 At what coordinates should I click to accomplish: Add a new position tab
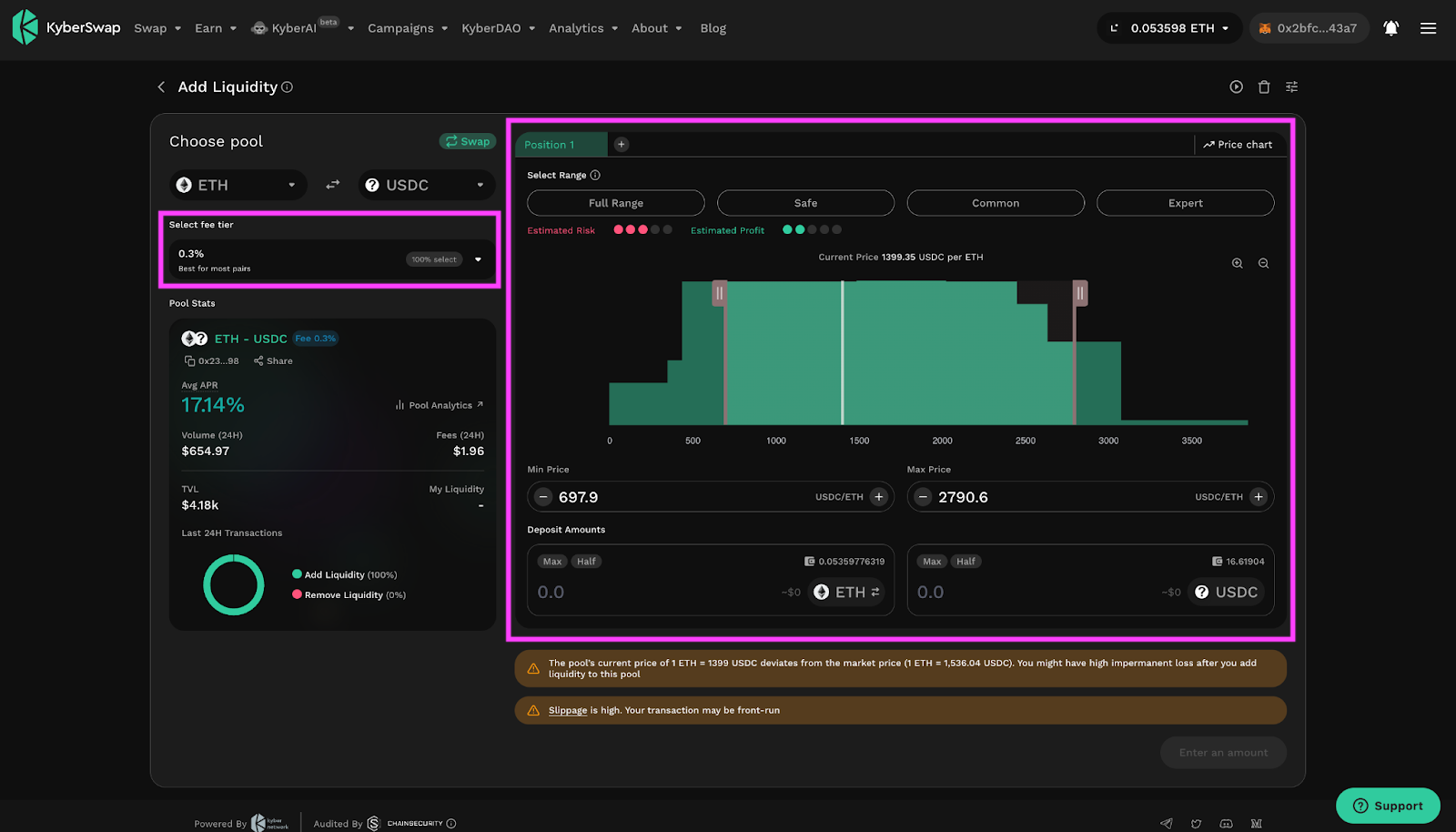tap(622, 144)
